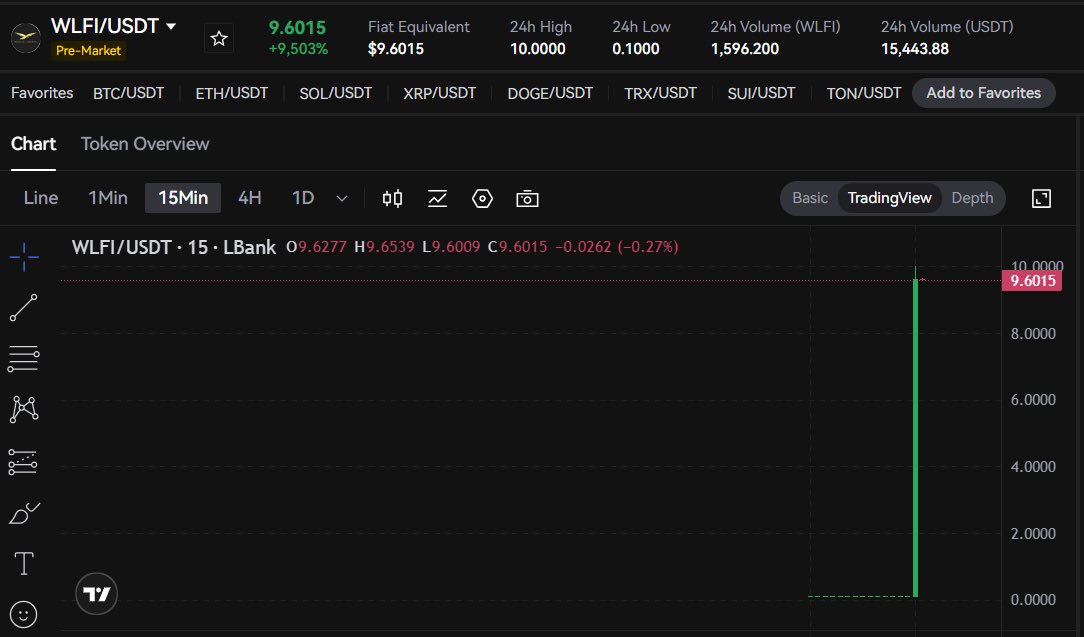Select ETH/USDT favorite pair
The width and height of the screenshot is (1084, 637).
click(232, 93)
